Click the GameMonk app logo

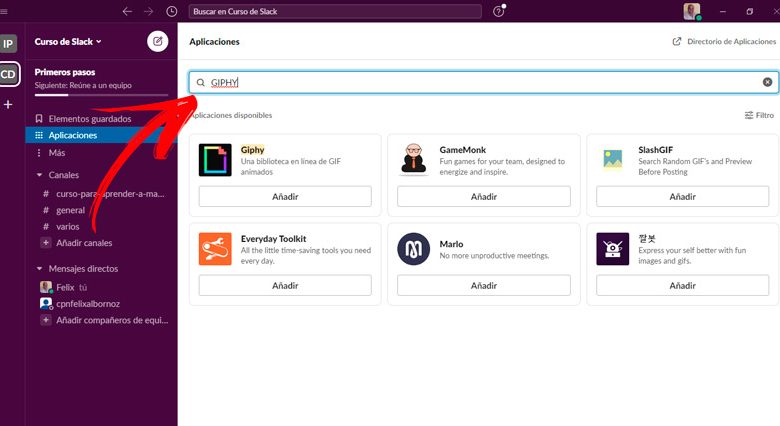413,159
